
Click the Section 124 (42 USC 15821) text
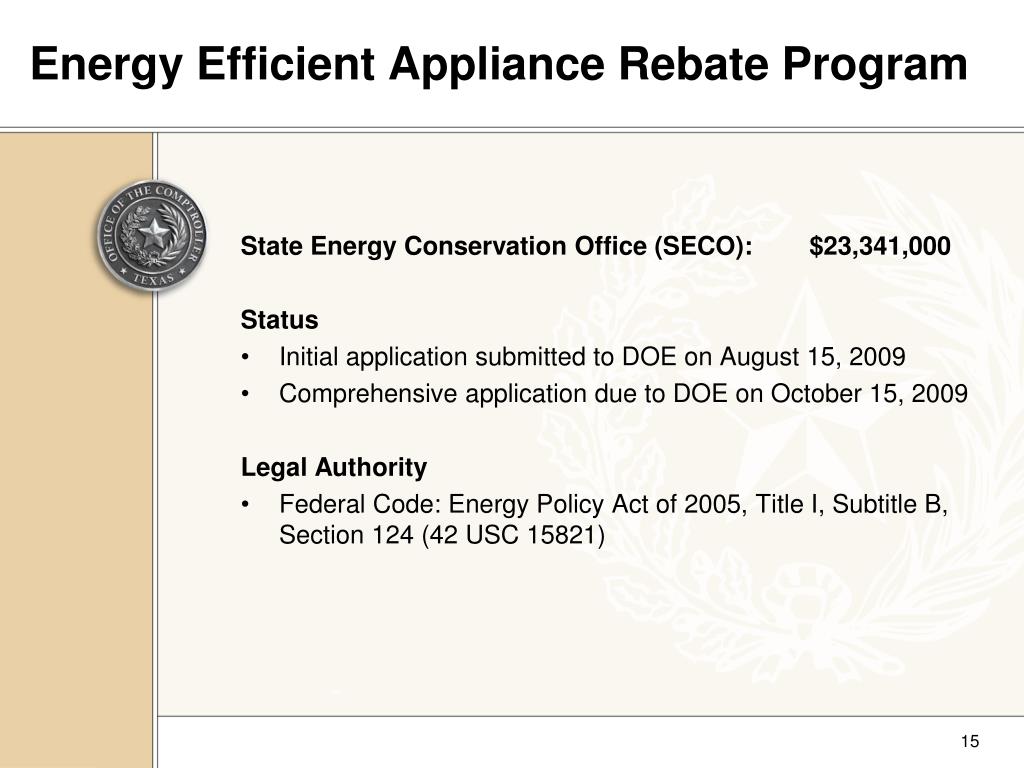click(442, 536)
